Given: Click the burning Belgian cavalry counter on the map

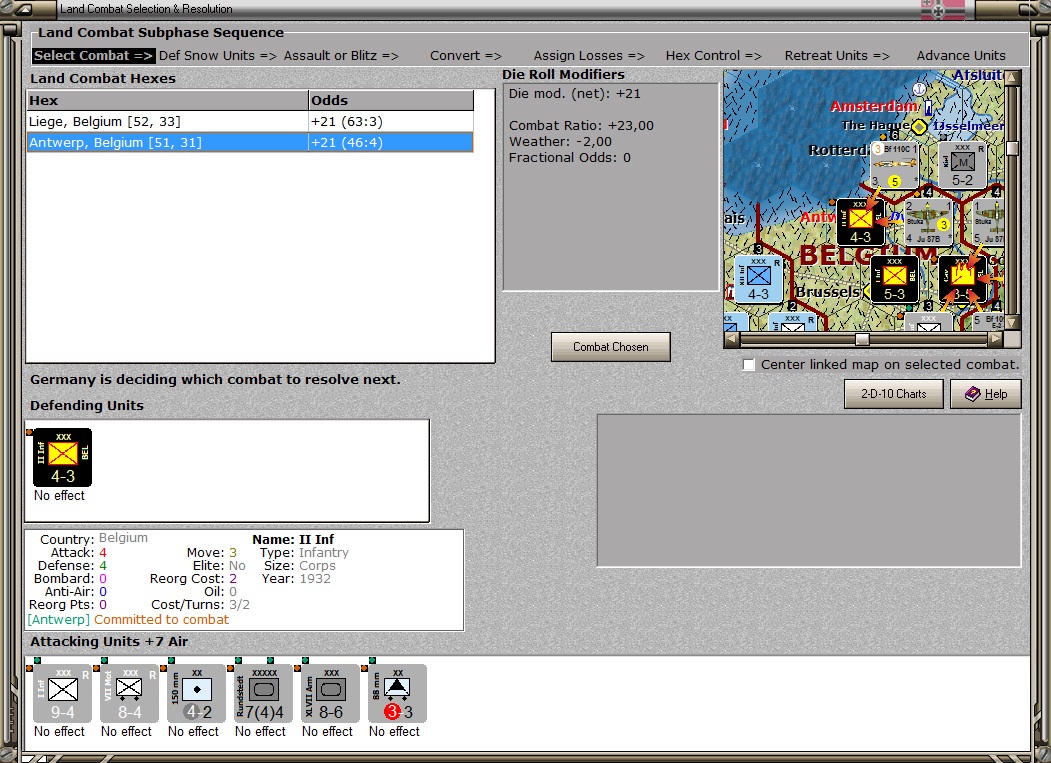Looking at the screenshot, I should click(x=962, y=280).
